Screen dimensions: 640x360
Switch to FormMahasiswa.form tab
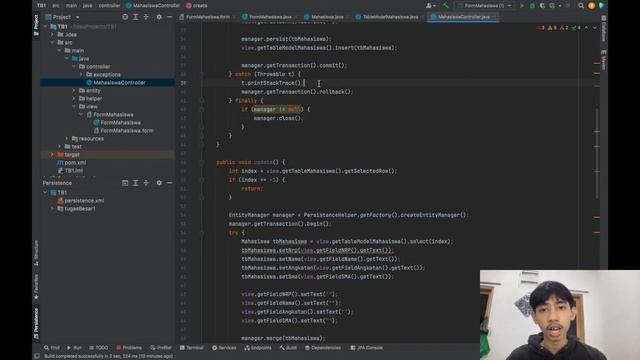click(207, 17)
